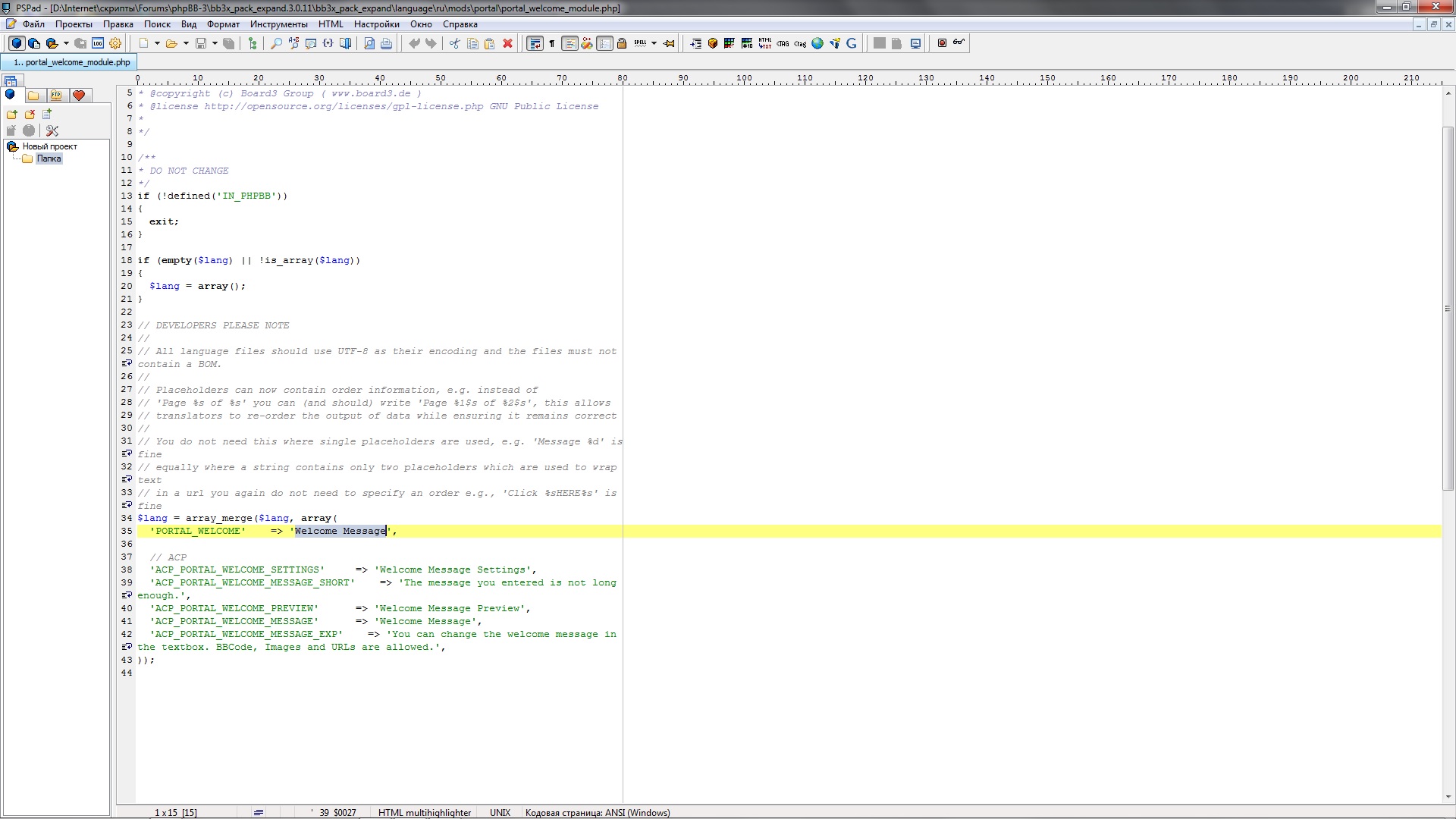Expand the open file dropdown arrow

pyautogui.click(x=186, y=43)
